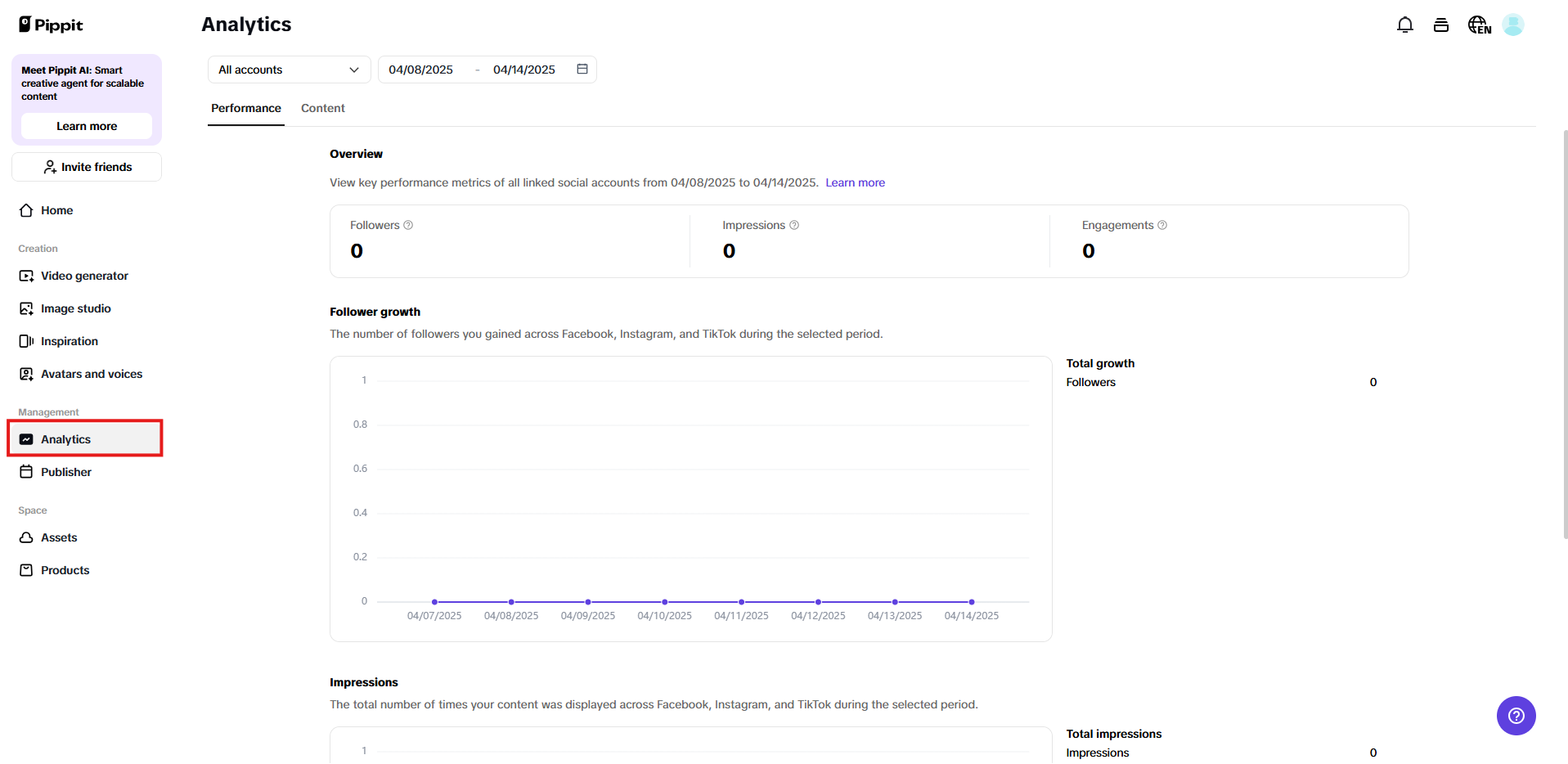
Task: Open the Learn more link about metrics
Action: tap(855, 182)
